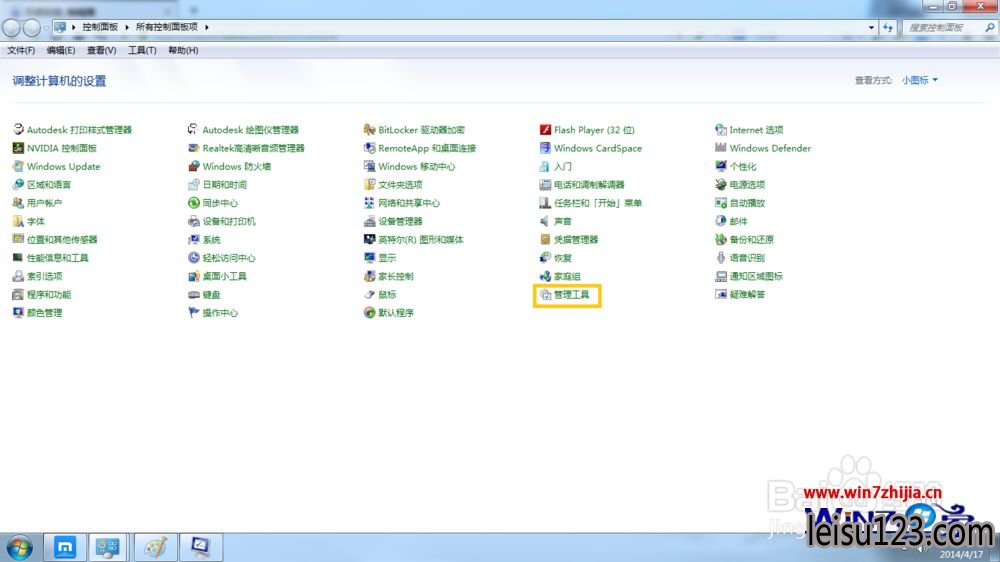Open the 鼠标 icon

(369, 295)
